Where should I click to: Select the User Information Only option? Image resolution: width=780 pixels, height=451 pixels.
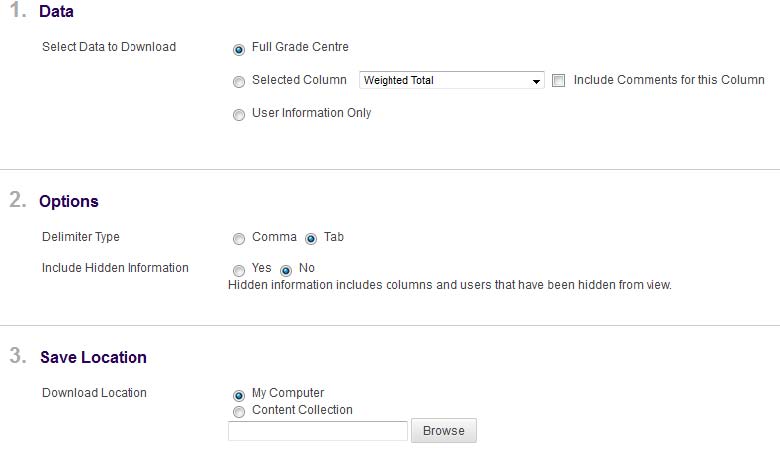point(239,115)
